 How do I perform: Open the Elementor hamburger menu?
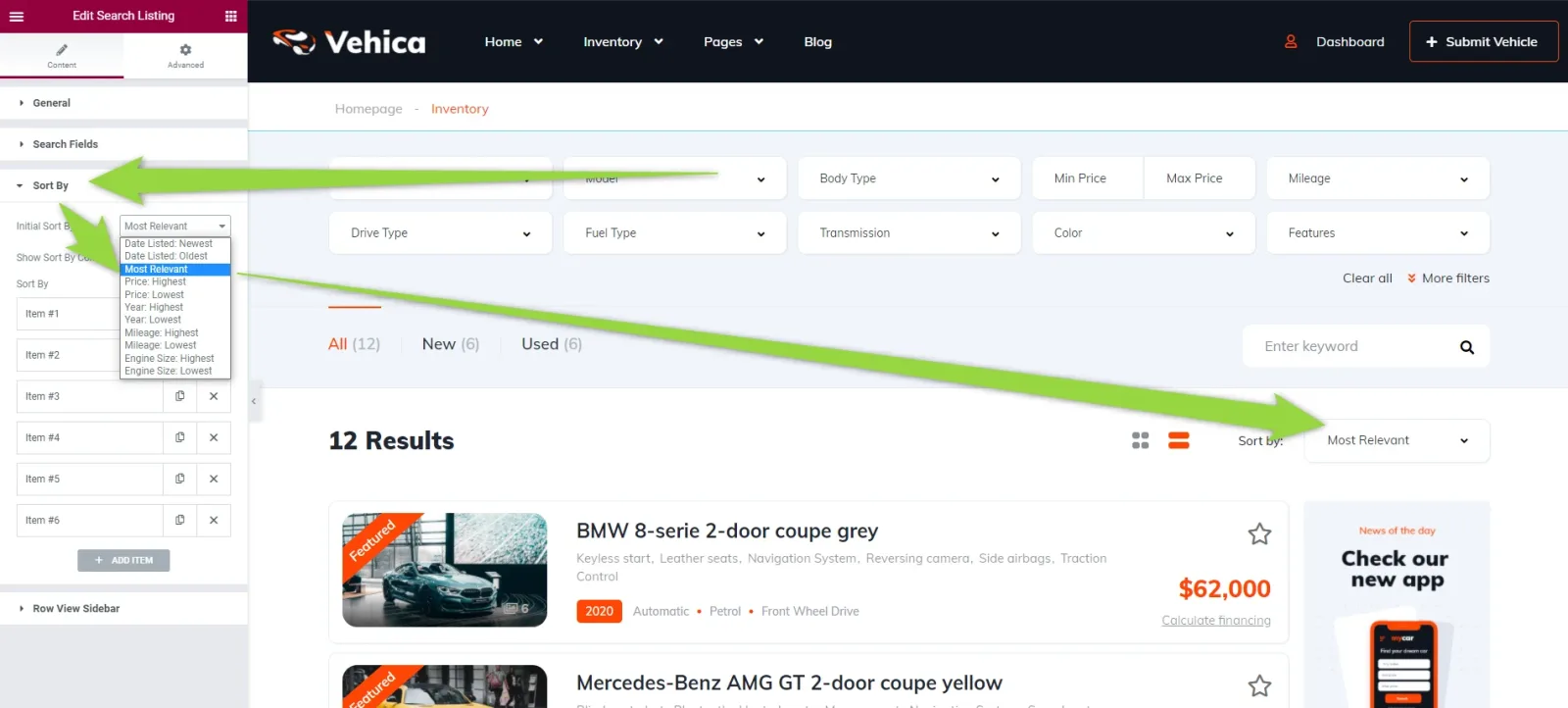[x=17, y=16]
